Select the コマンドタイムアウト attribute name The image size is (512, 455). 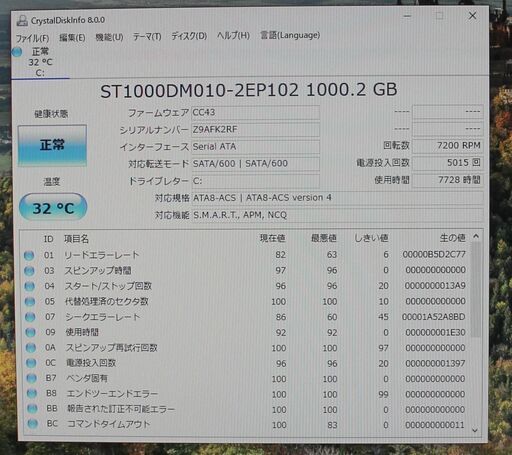(109, 424)
